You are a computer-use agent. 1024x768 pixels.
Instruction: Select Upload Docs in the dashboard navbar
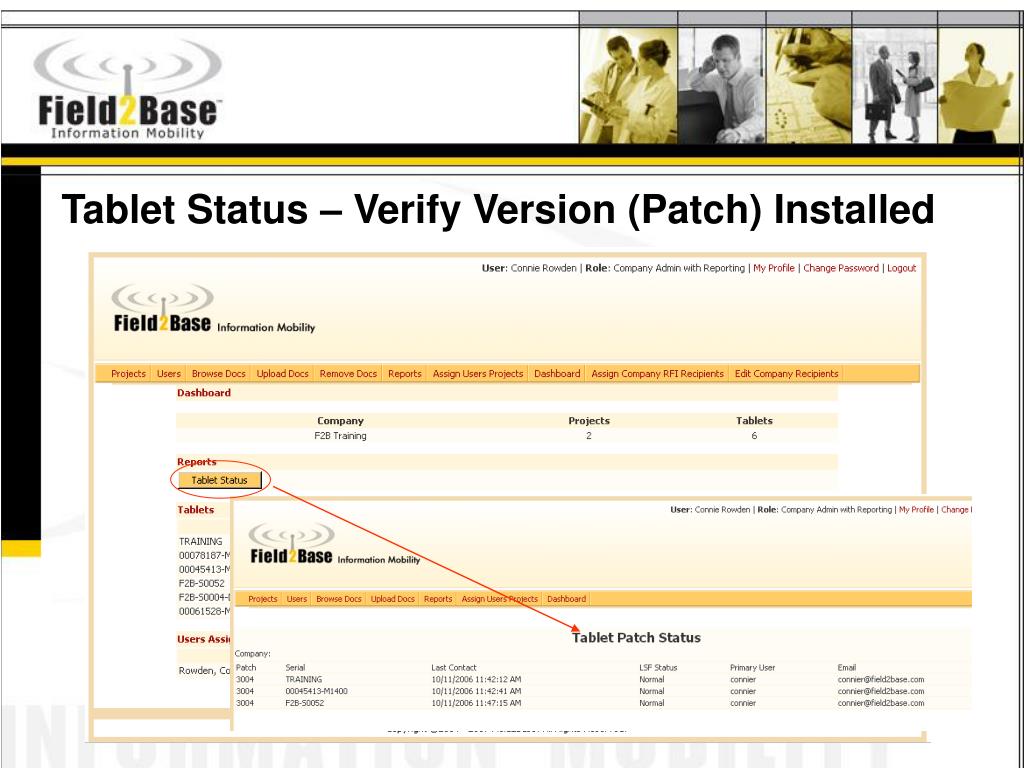pyautogui.click(x=282, y=374)
